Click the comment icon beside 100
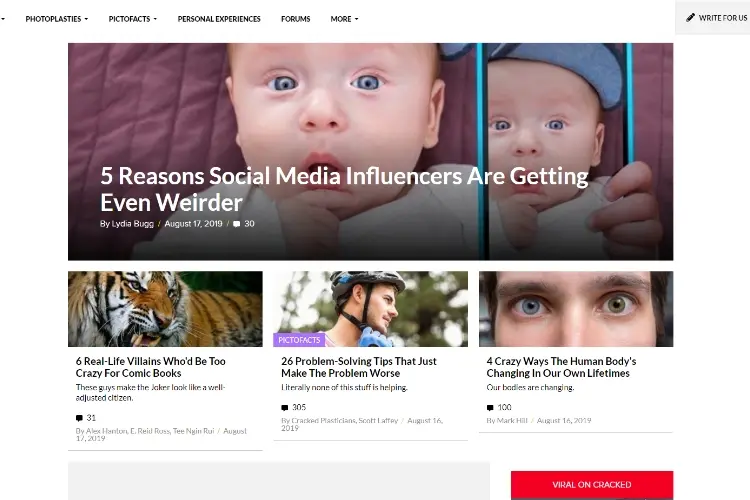Image resolution: width=750 pixels, height=500 pixels. coord(490,408)
